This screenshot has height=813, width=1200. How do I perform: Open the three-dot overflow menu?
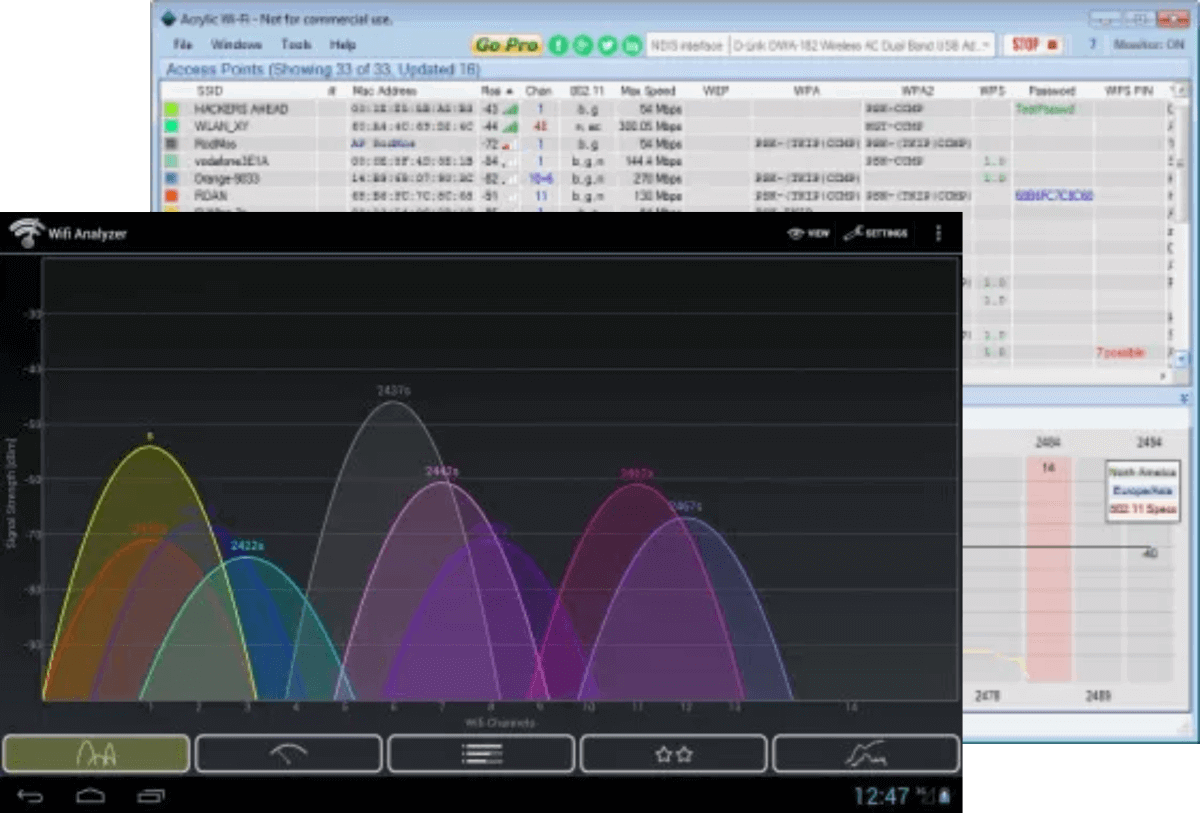point(938,233)
